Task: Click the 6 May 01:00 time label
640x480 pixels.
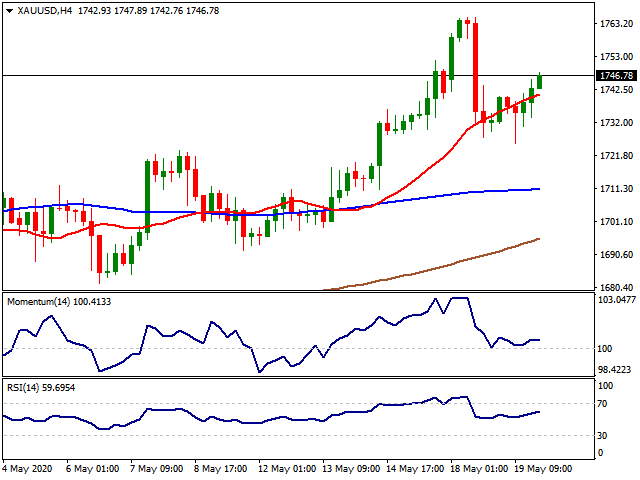Action: (x=92, y=469)
